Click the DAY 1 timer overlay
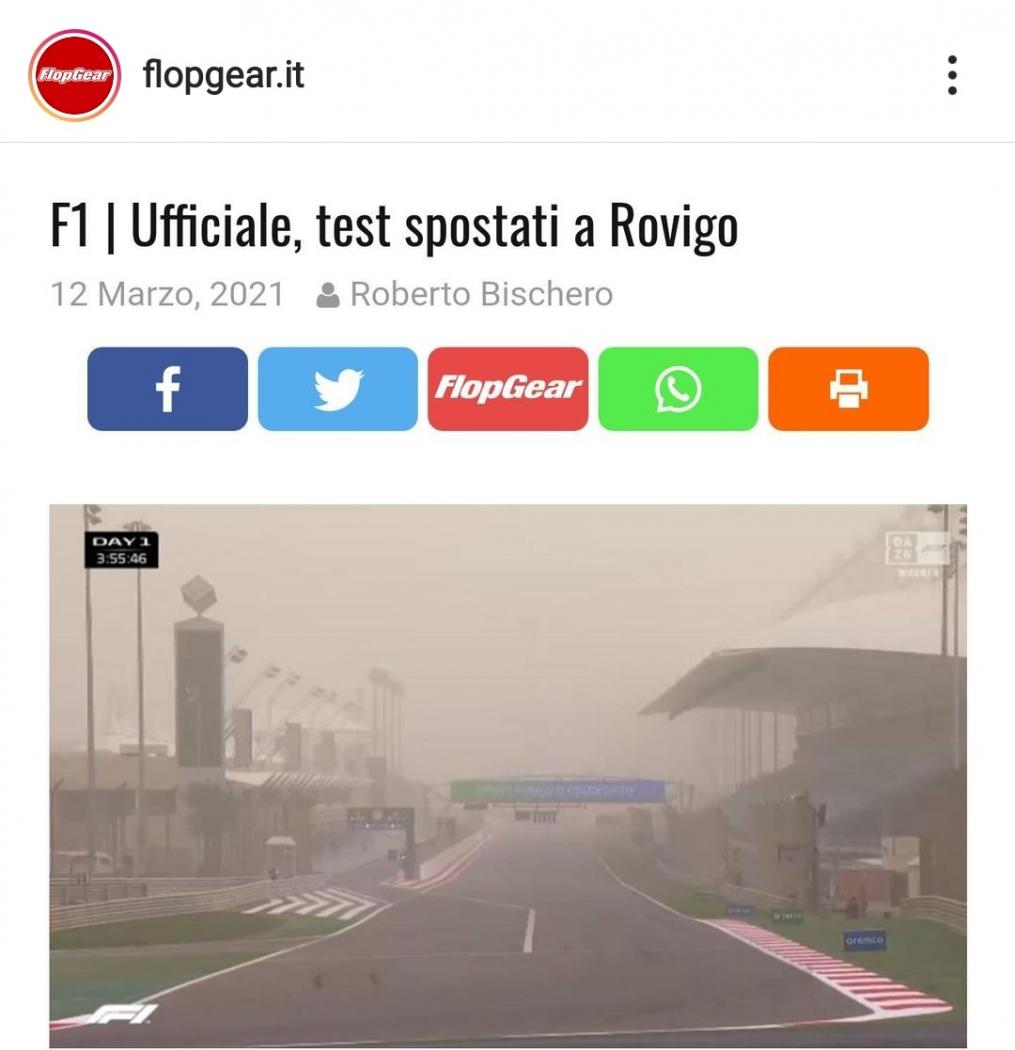Screen dimensions: 1015x1050 click(x=121, y=550)
